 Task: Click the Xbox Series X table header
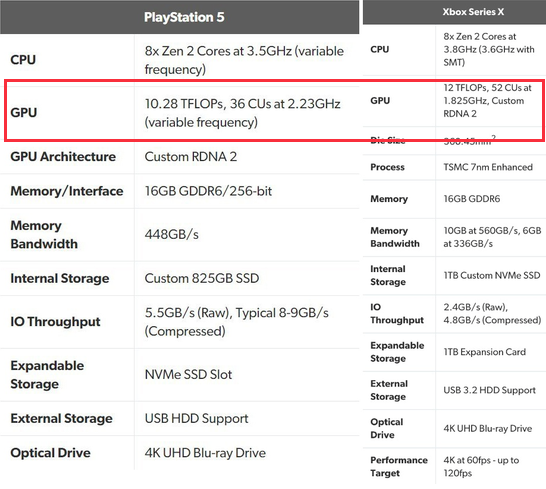point(473,12)
